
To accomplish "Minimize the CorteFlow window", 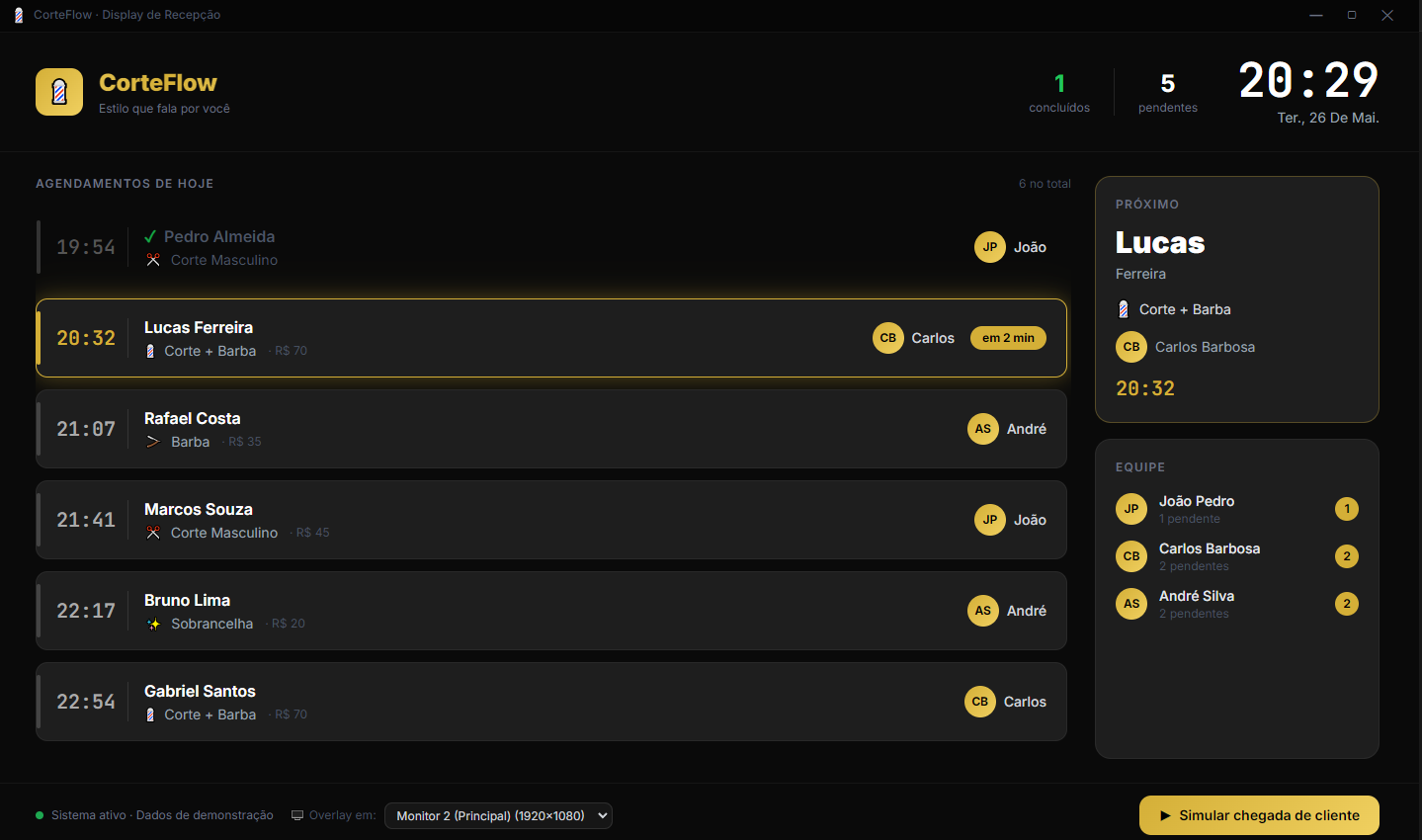I will tap(1316, 15).
